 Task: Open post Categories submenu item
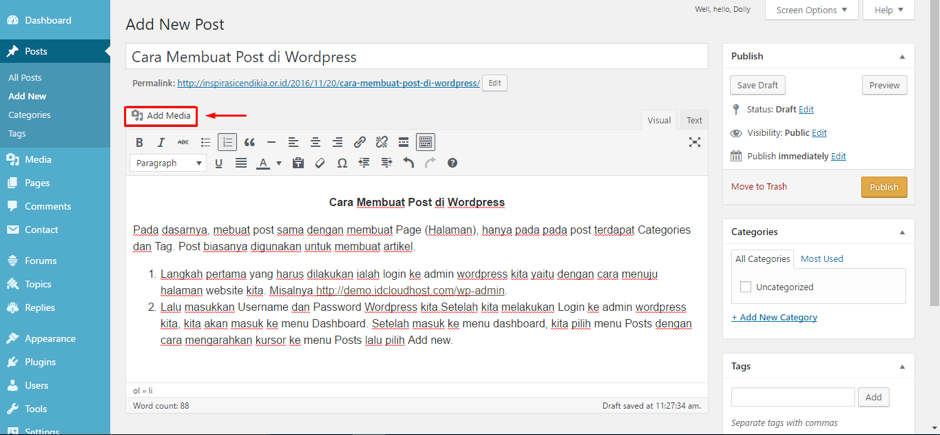click(x=29, y=114)
